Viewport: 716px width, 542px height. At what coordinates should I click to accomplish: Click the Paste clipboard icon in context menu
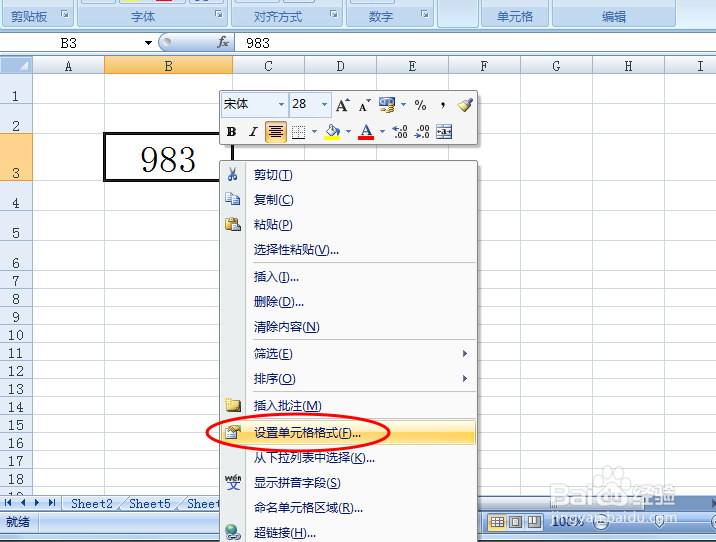233,224
